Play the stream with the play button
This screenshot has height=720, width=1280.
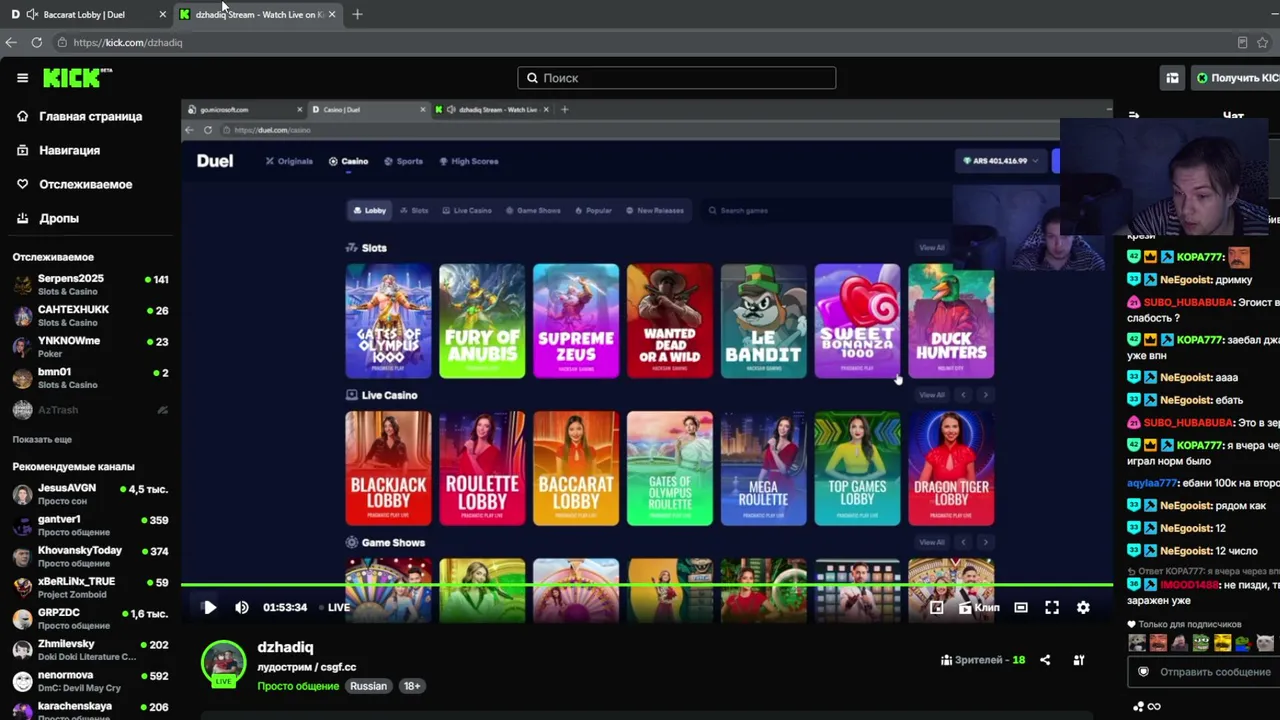pyautogui.click(x=209, y=607)
